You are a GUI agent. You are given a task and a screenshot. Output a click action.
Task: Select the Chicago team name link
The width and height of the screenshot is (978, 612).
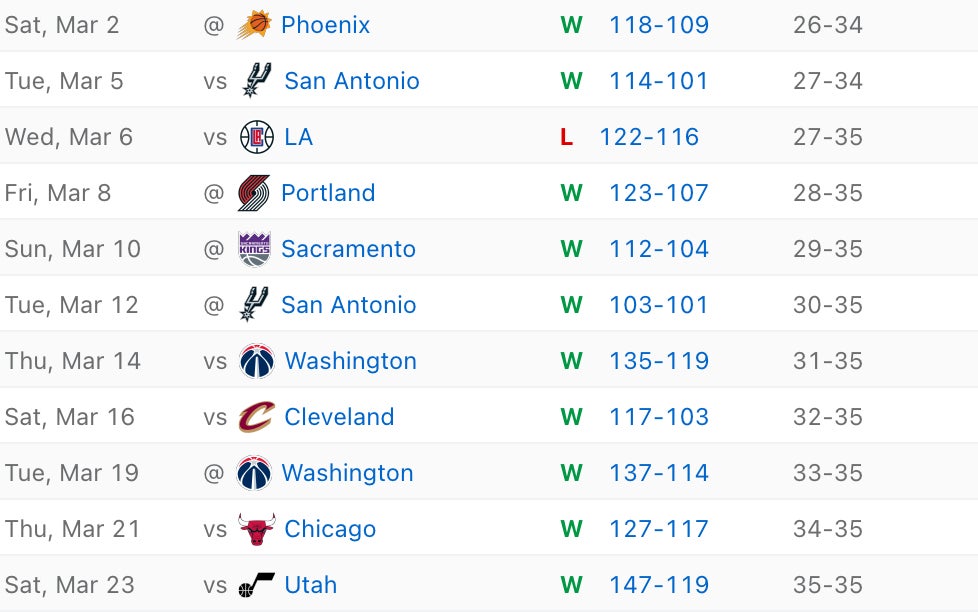(x=330, y=529)
